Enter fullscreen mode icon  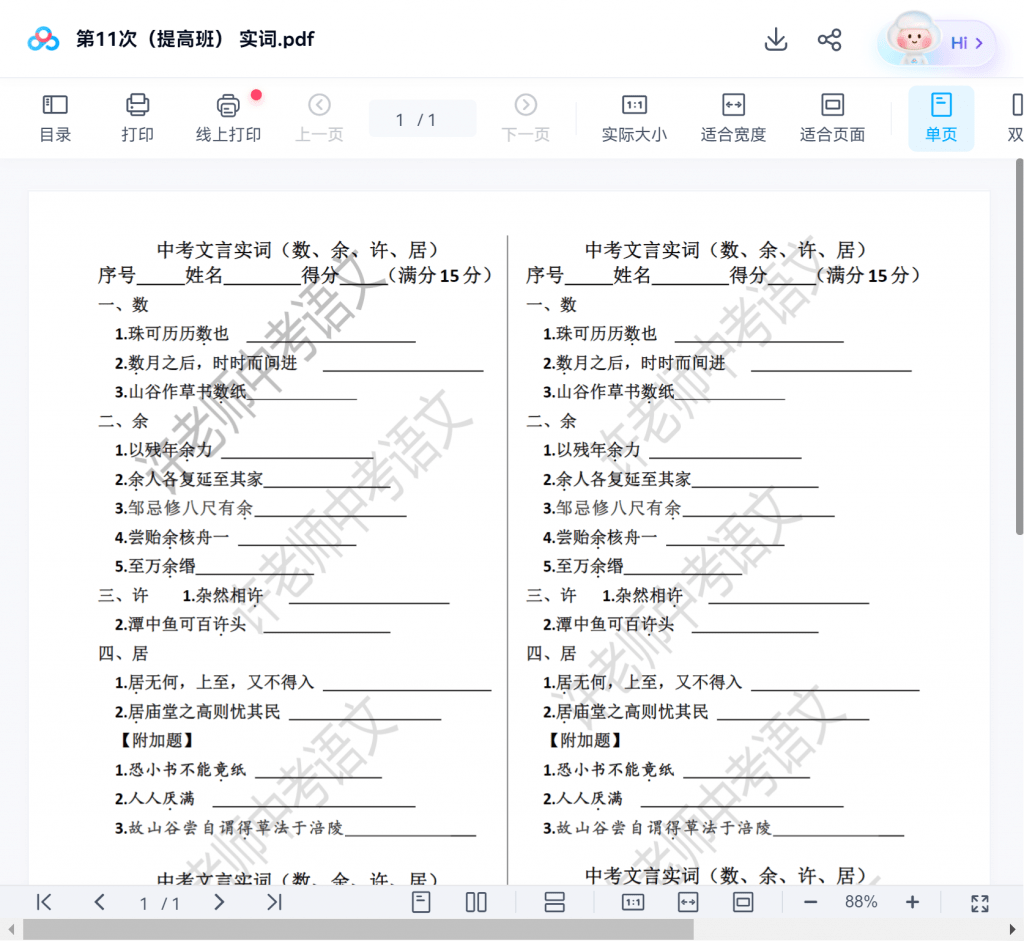point(980,903)
